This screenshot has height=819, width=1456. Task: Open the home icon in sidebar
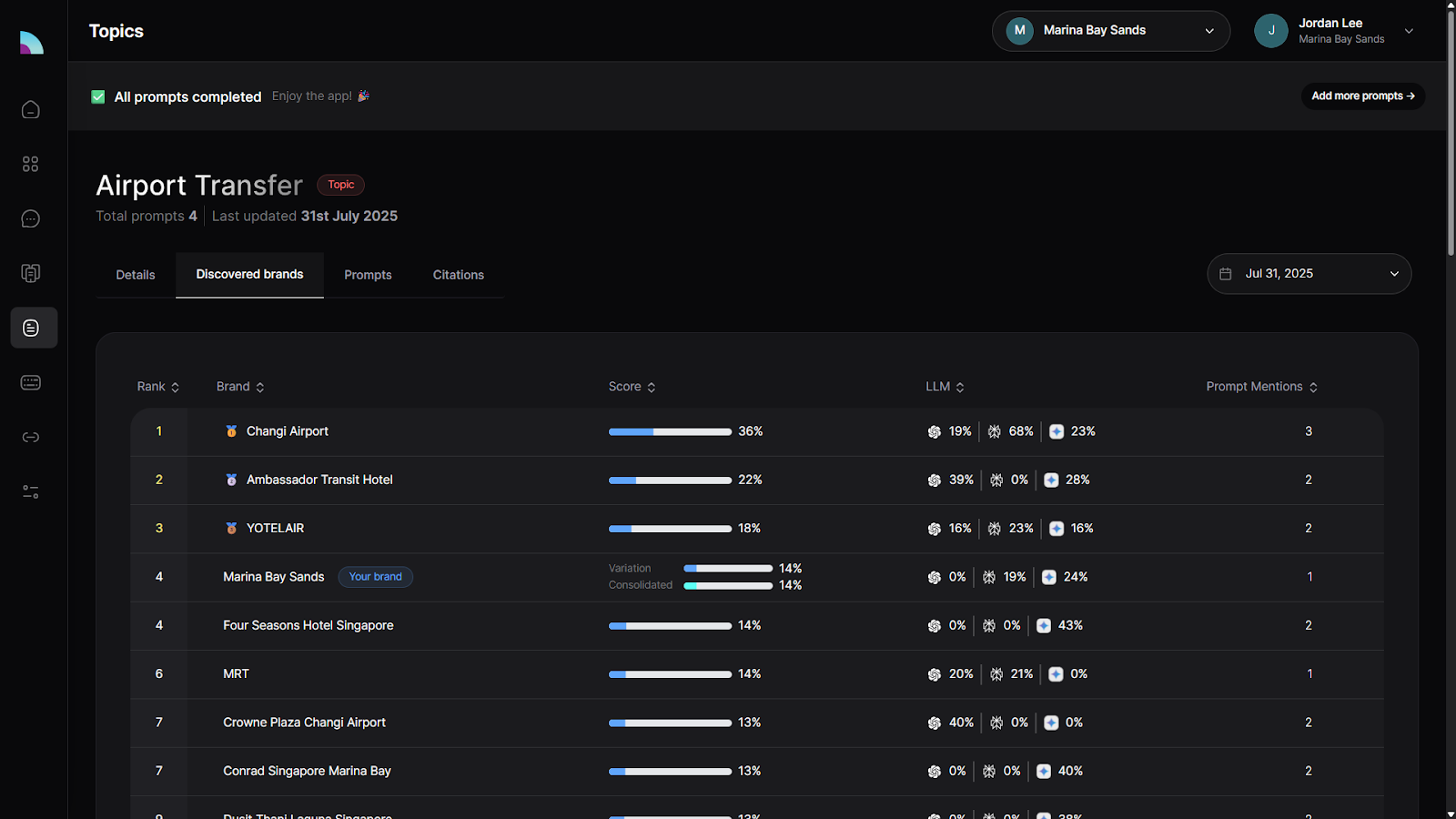[31, 110]
